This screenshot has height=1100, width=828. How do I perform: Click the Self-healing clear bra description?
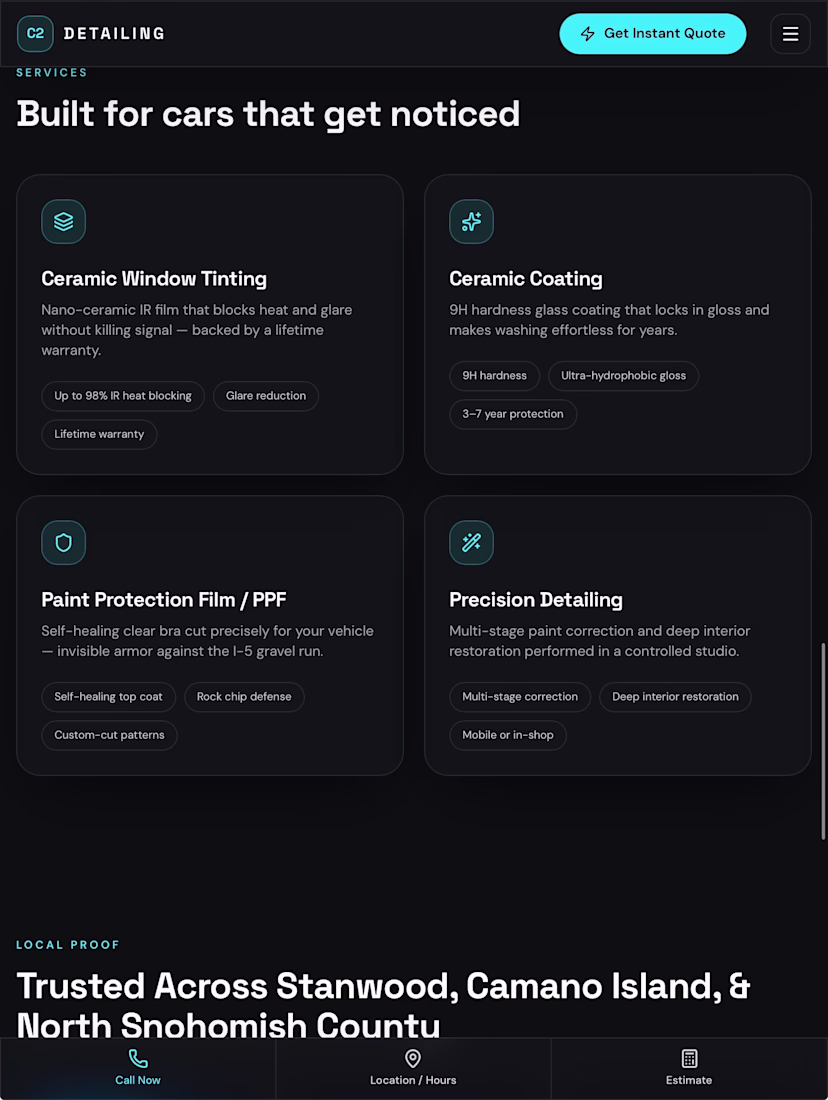tap(208, 641)
